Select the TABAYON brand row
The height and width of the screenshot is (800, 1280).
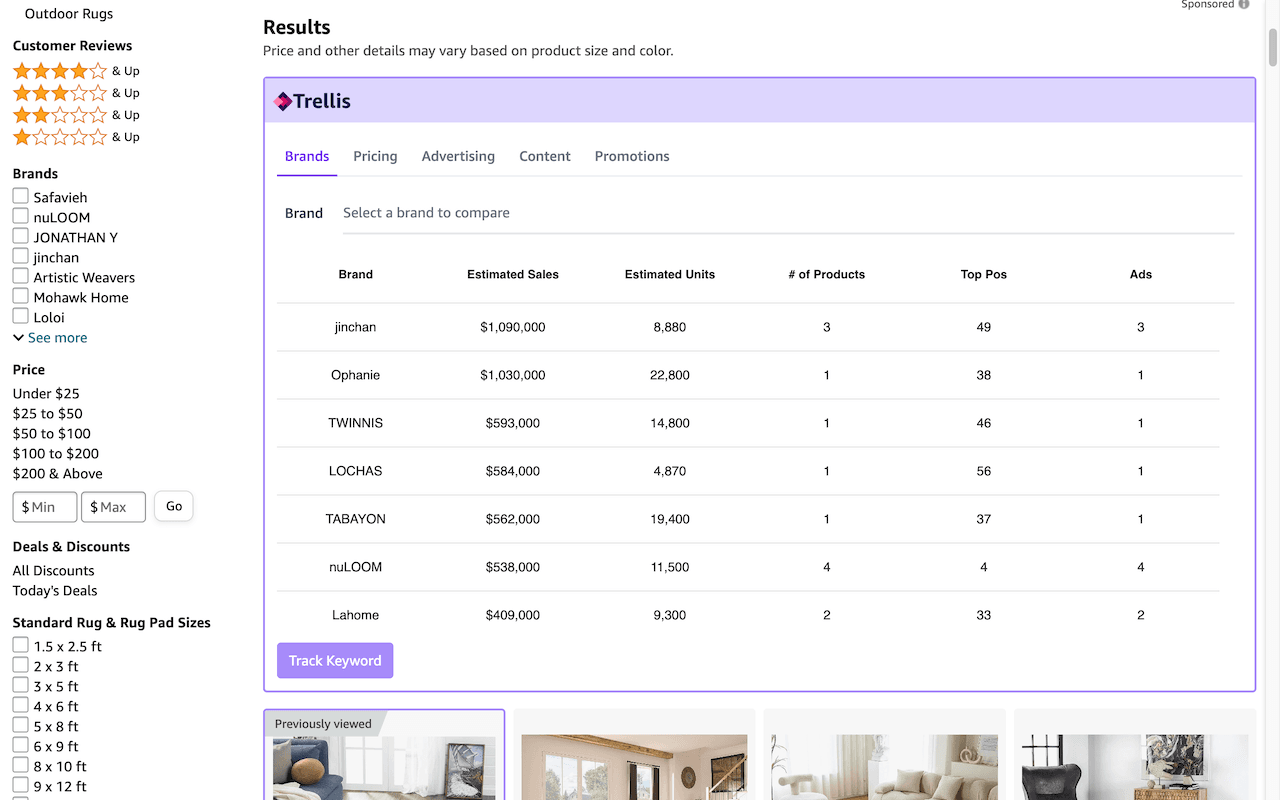coord(748,519)
